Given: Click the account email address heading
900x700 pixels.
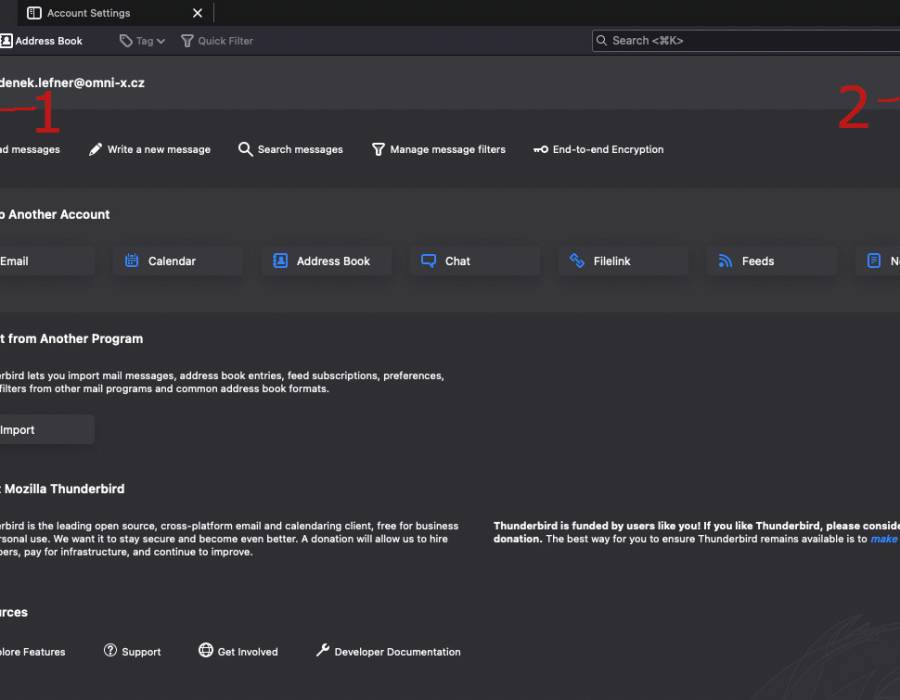Looking at the screenshot, I should point(72,83).
